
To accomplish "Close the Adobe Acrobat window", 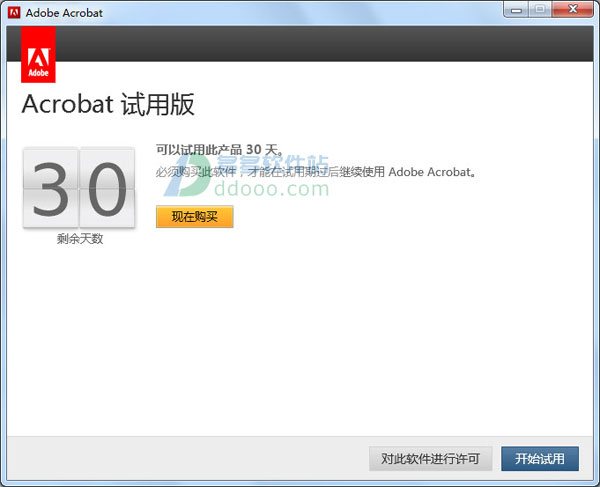I will coord(573,9).
